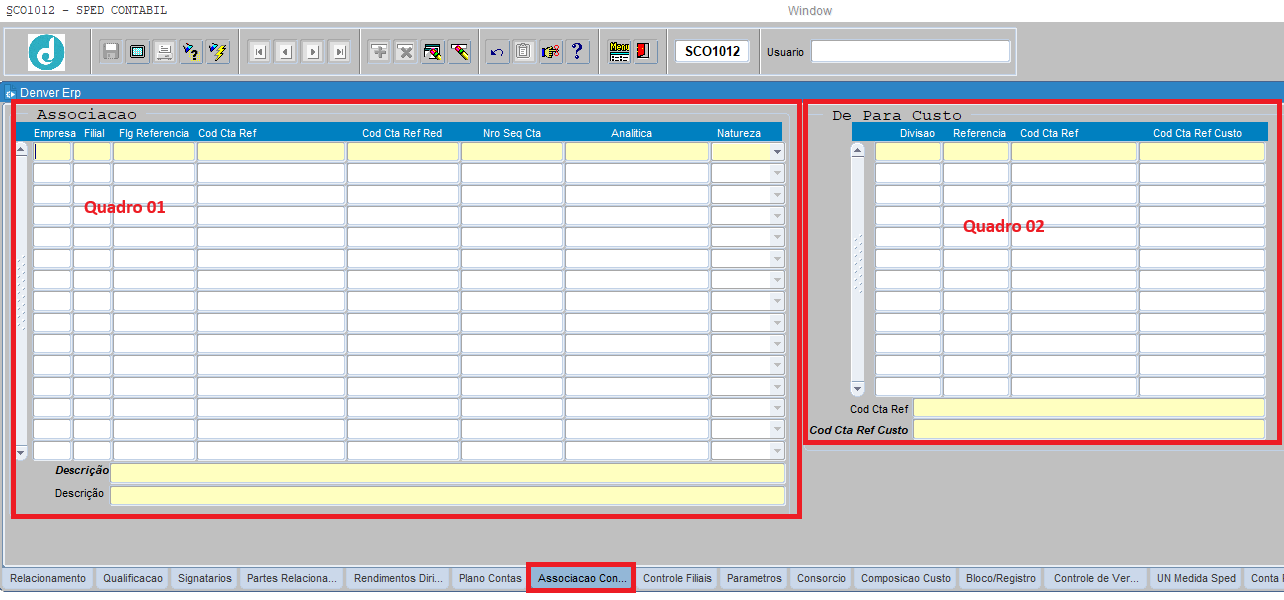This screenshot has height=600, width=1284.
Task: Click the Exit door icon
Action: tap(645, 51)
